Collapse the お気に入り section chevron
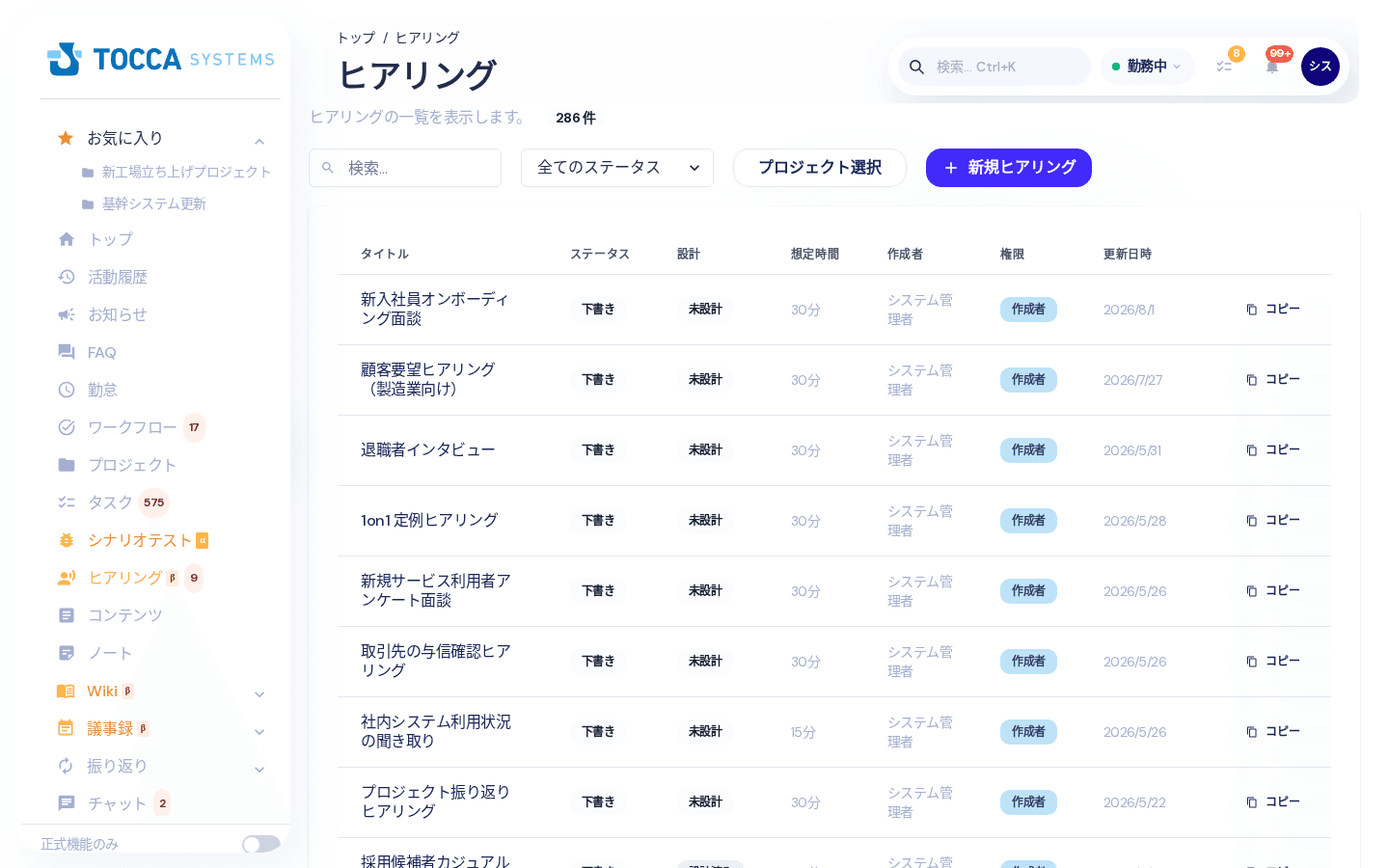Screen dimensions: 1389x868 click(259, 142)
